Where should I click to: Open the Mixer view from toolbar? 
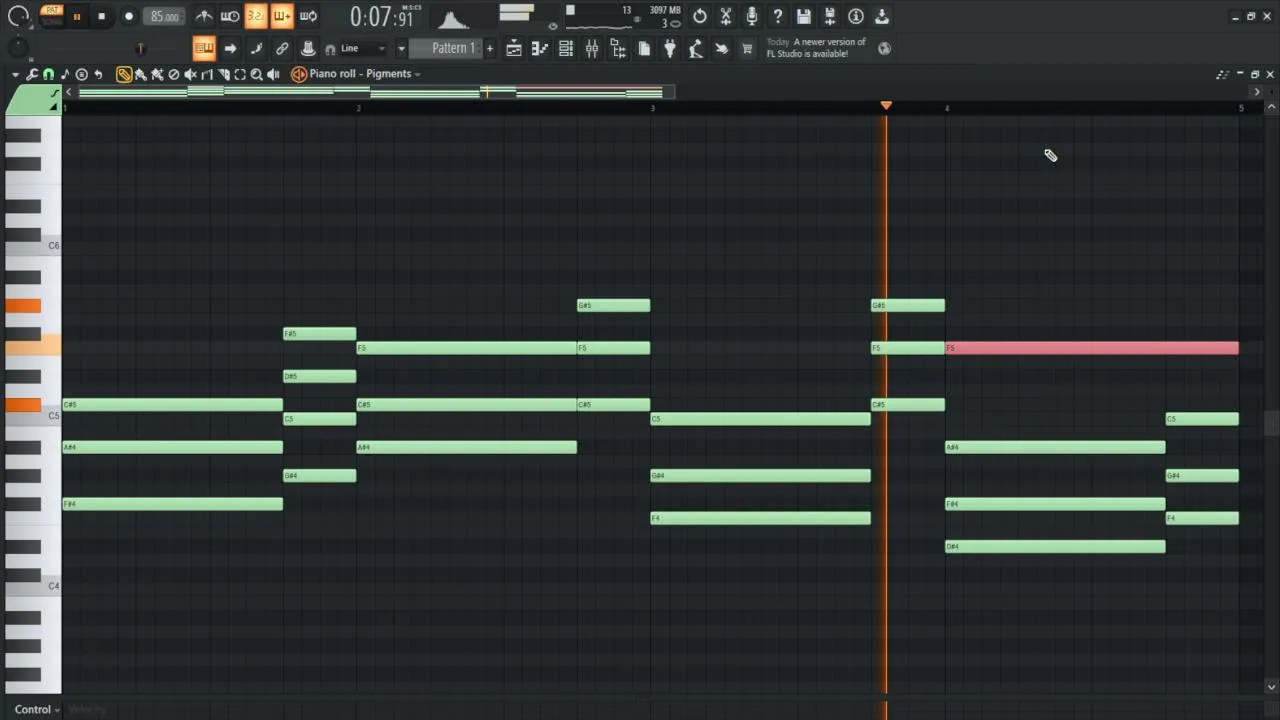(x=592, y=48)
